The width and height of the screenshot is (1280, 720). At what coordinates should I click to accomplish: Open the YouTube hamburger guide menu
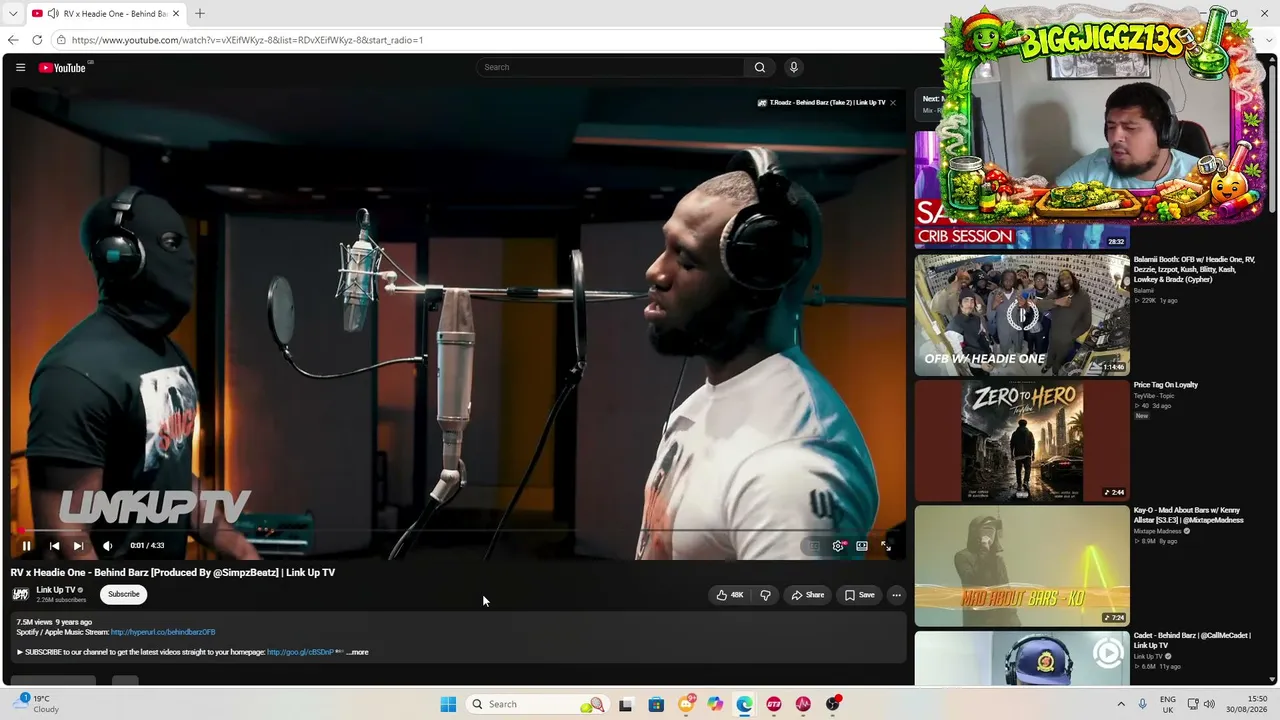coord(20,67)
